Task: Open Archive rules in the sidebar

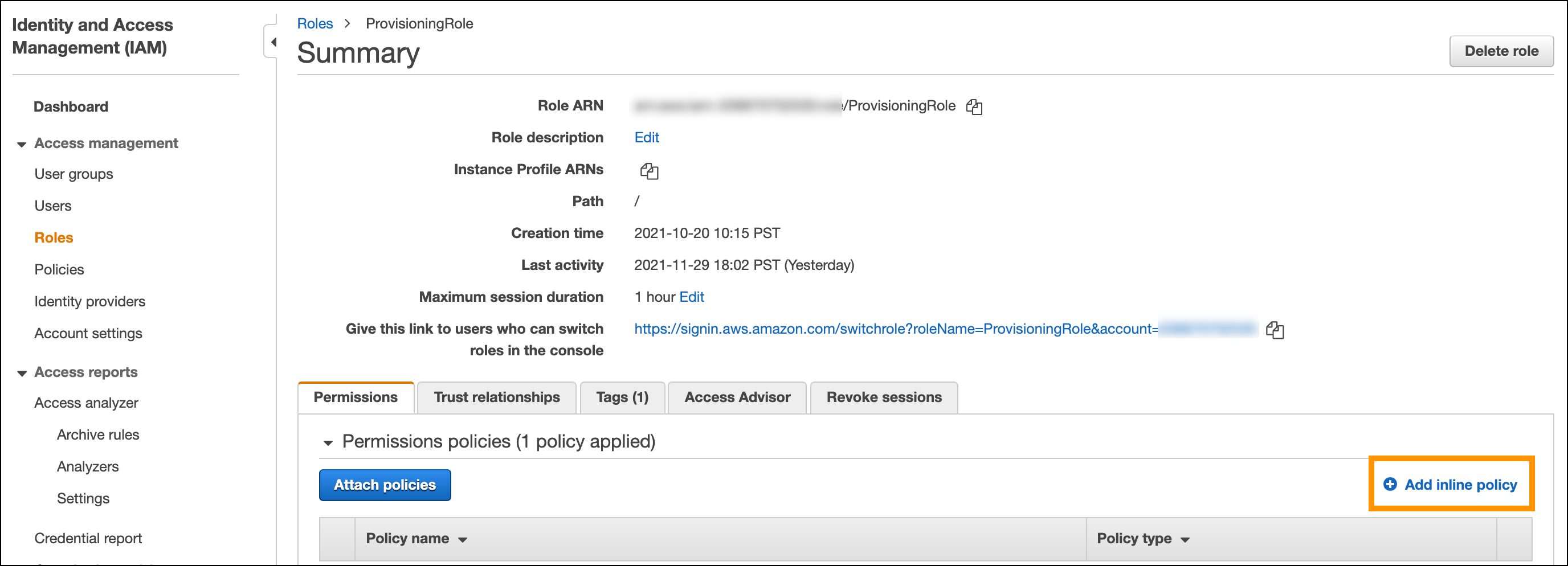Action: pos(98,434)
